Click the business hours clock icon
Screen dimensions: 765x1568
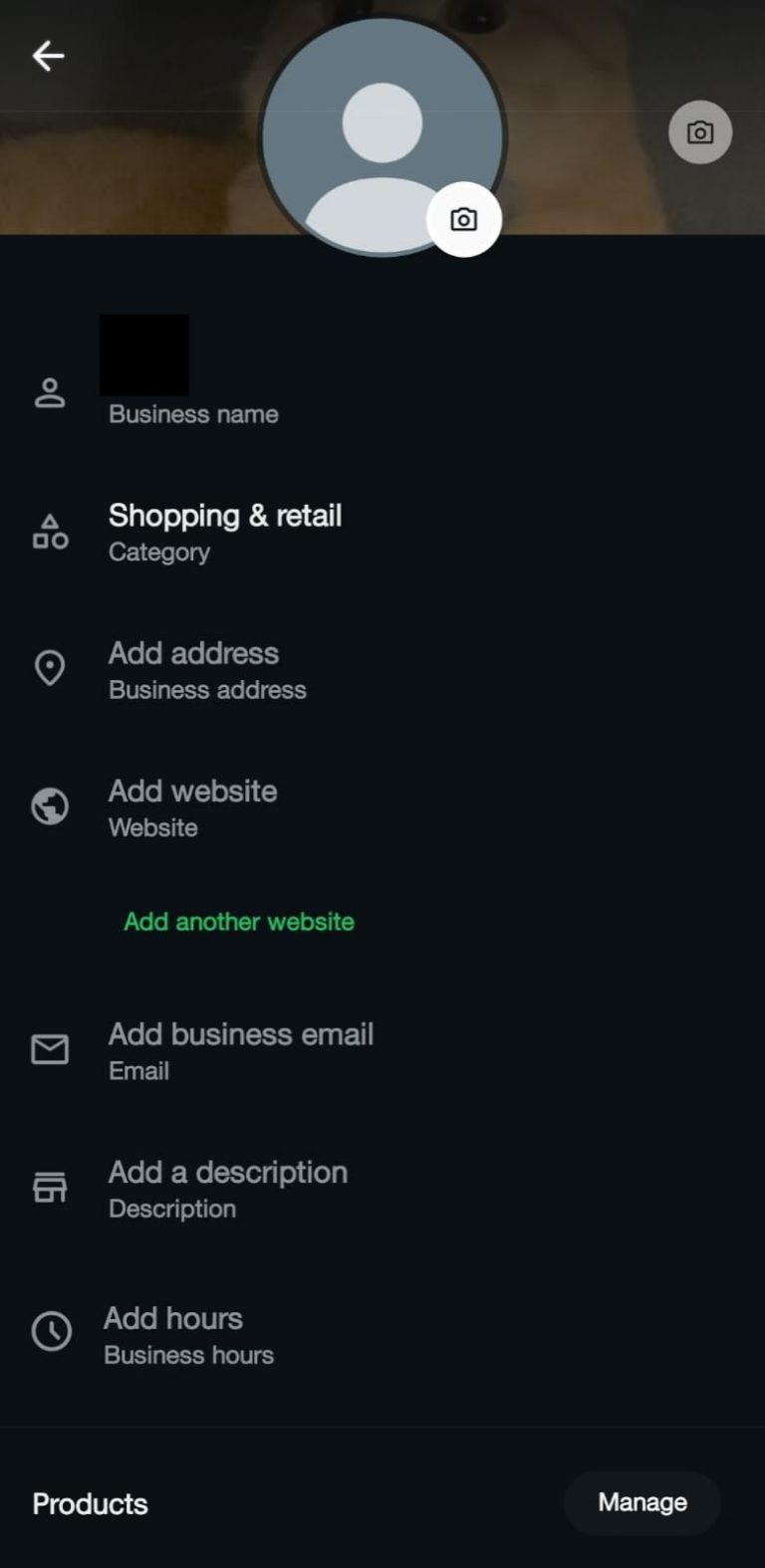pos(52,1331)
